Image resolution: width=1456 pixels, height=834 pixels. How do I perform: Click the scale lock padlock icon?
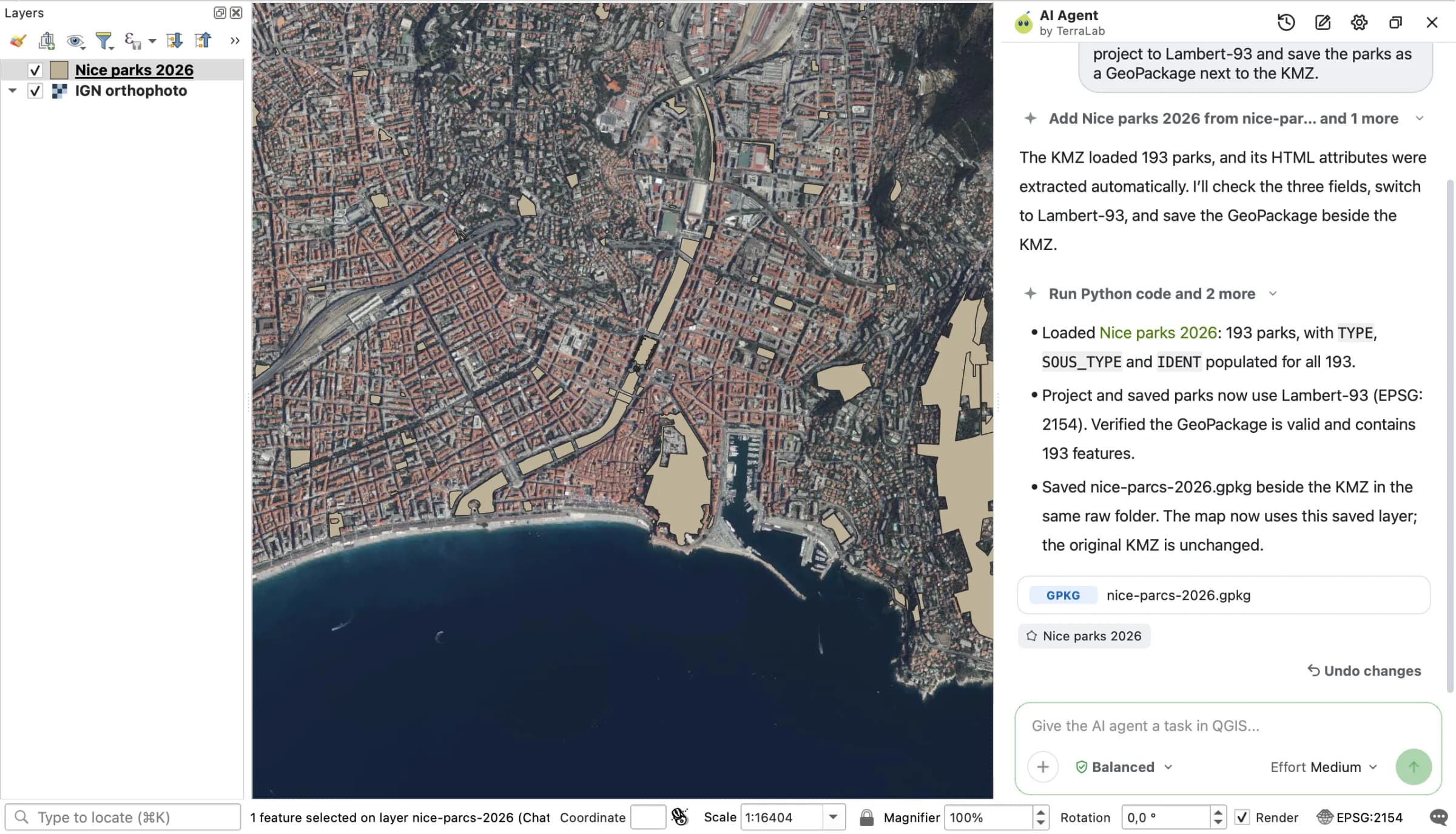(x=866, y=817)
